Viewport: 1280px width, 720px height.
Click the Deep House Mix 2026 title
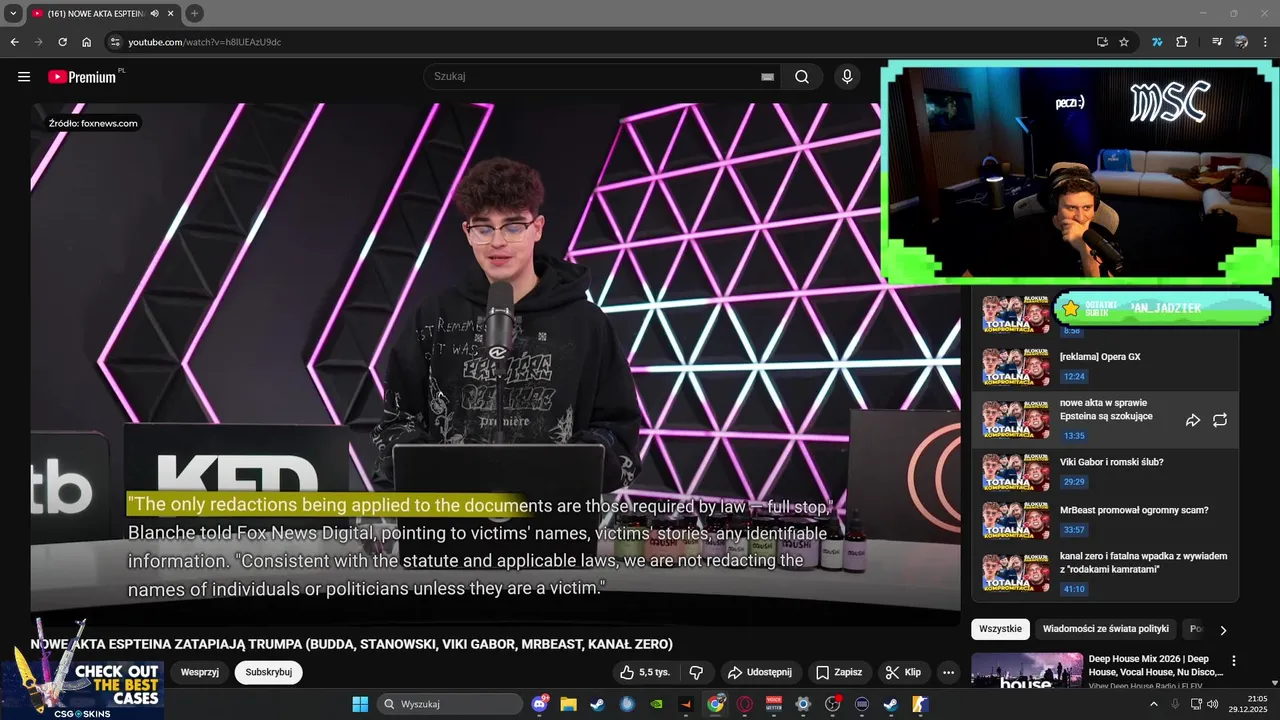(x=1155, y=666)
